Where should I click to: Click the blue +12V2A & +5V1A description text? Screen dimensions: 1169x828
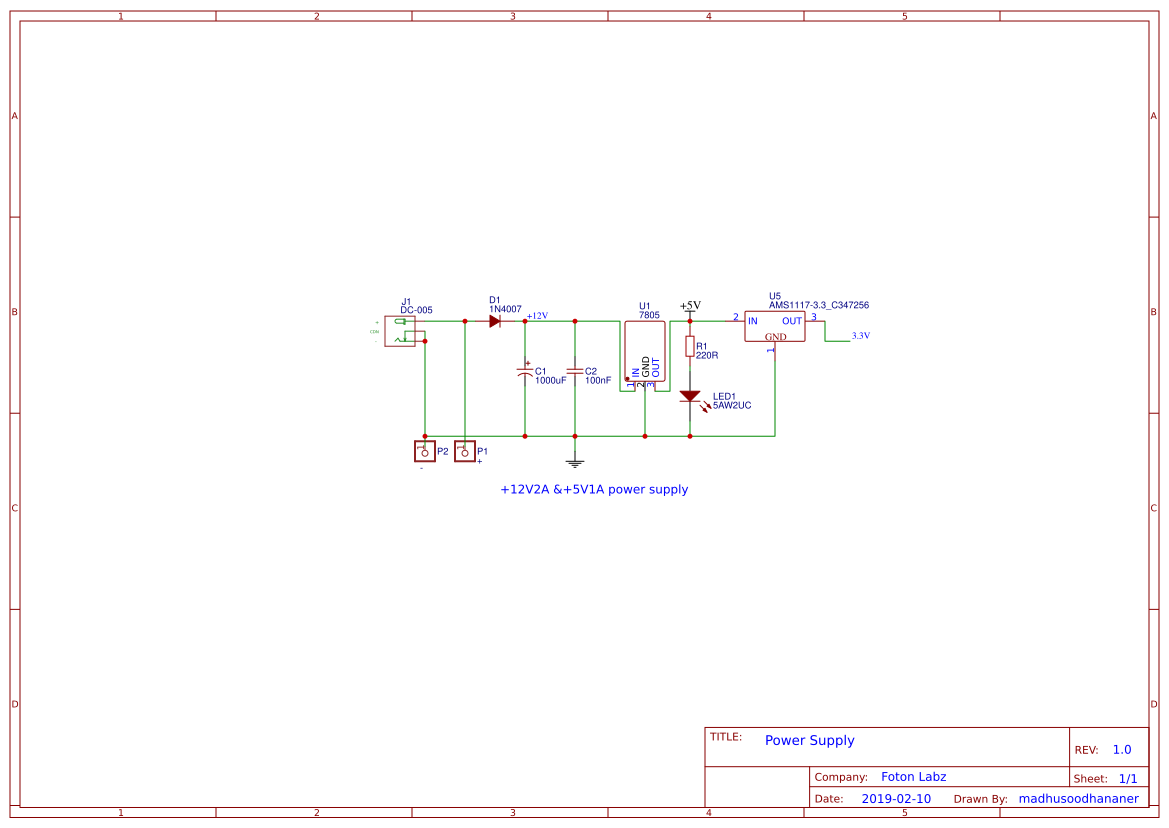593,490
